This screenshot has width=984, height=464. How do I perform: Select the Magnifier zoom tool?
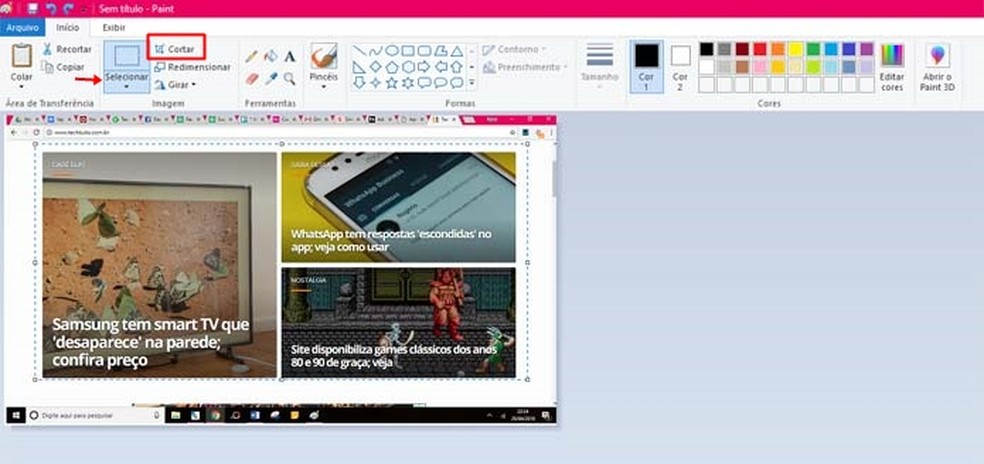click(x=289, y=78)
